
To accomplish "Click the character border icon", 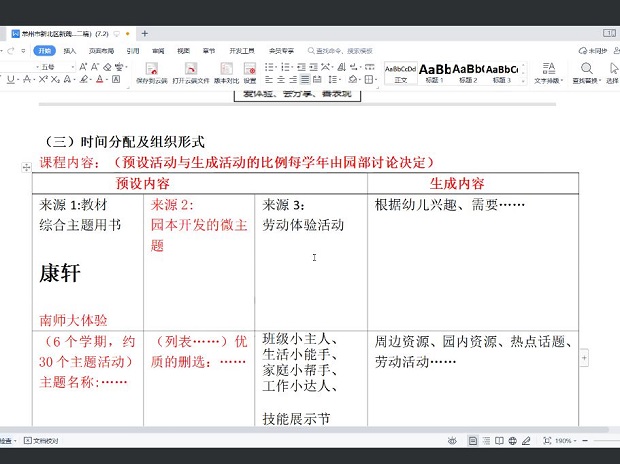I will click(116, 80).
